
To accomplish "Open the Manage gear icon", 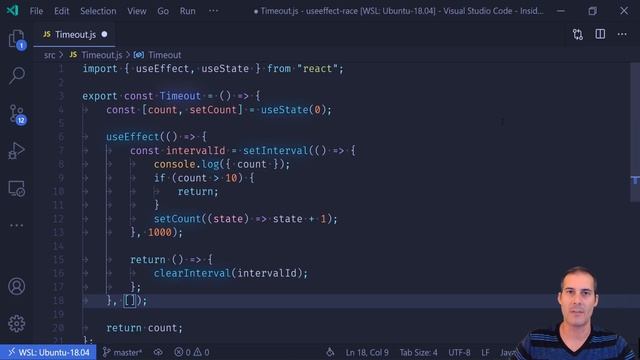I will 16,323.
